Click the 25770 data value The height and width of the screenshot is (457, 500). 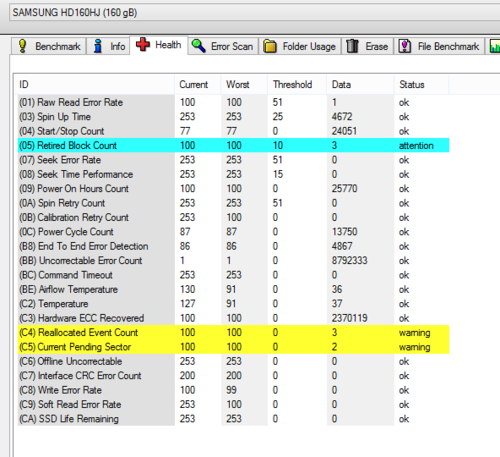click(344, 188)
